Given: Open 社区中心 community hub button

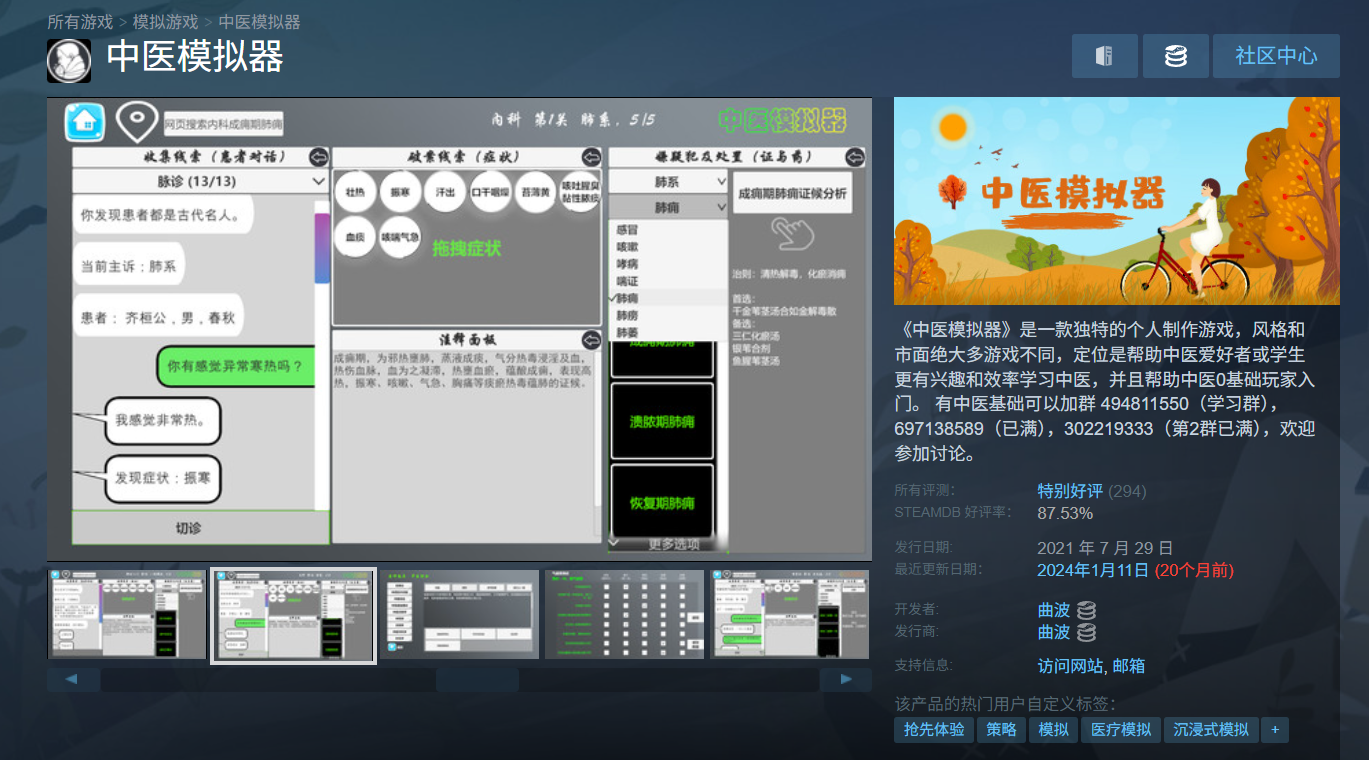Looking at the screenshot, I should pyautogui.click(x=1276, y=56).
